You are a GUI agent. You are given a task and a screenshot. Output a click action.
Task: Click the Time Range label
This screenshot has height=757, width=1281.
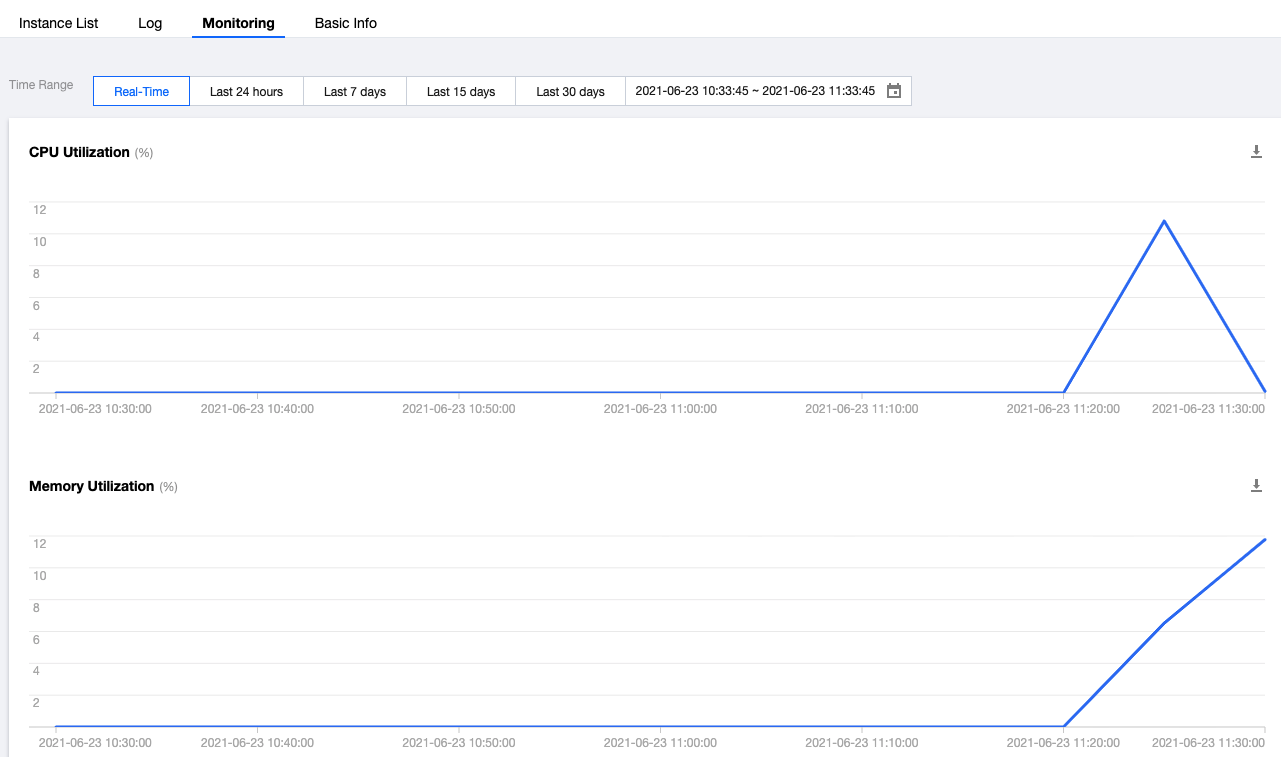click(41, 85)
